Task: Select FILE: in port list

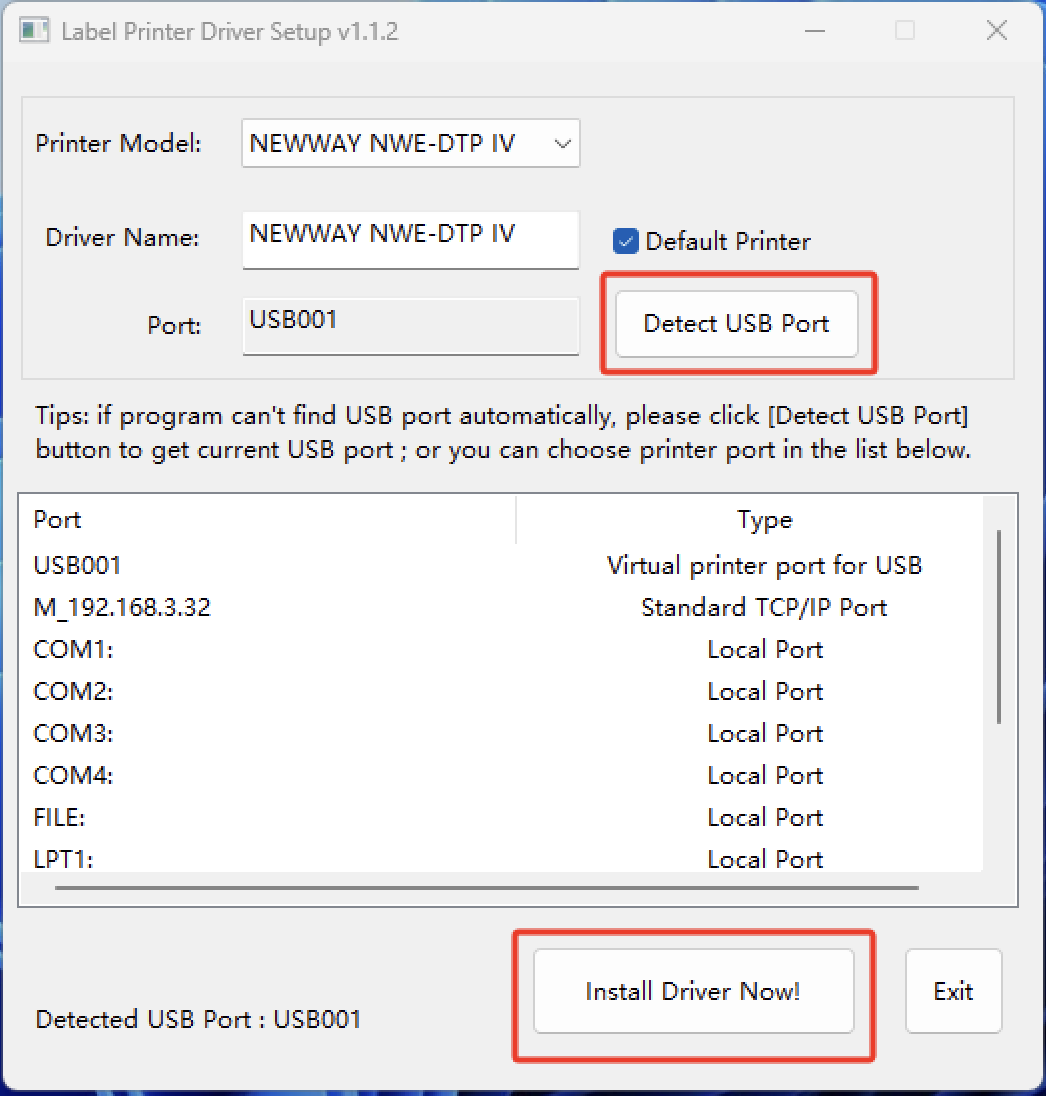Action: [501, 816]
